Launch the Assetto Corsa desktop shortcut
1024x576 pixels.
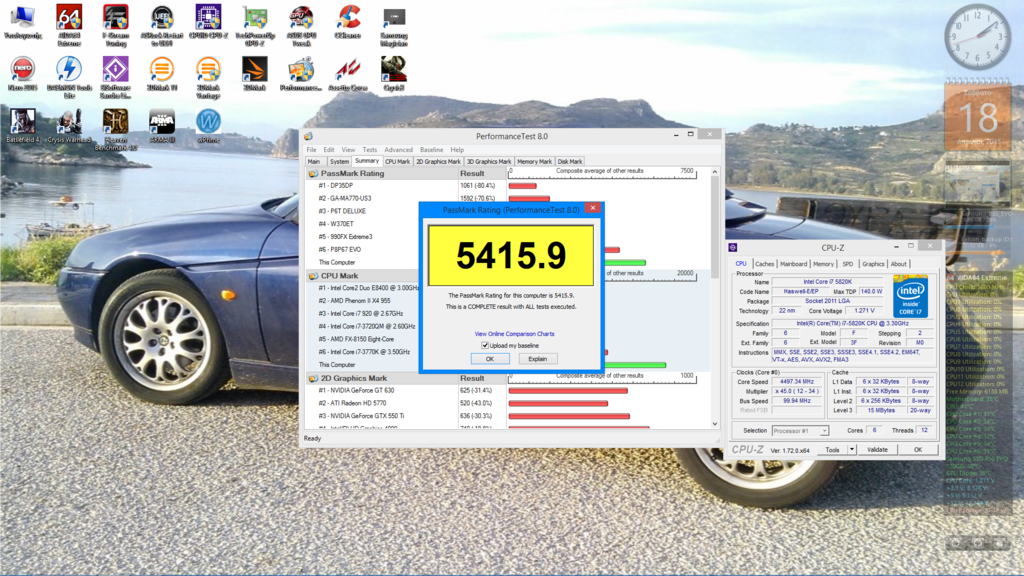pos(347,73)
